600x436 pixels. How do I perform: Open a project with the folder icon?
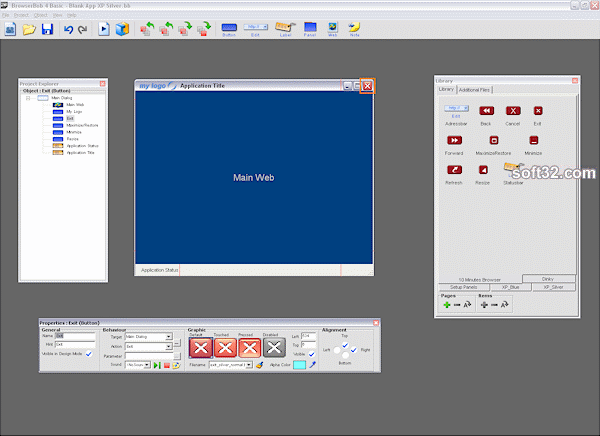[29, 30]
